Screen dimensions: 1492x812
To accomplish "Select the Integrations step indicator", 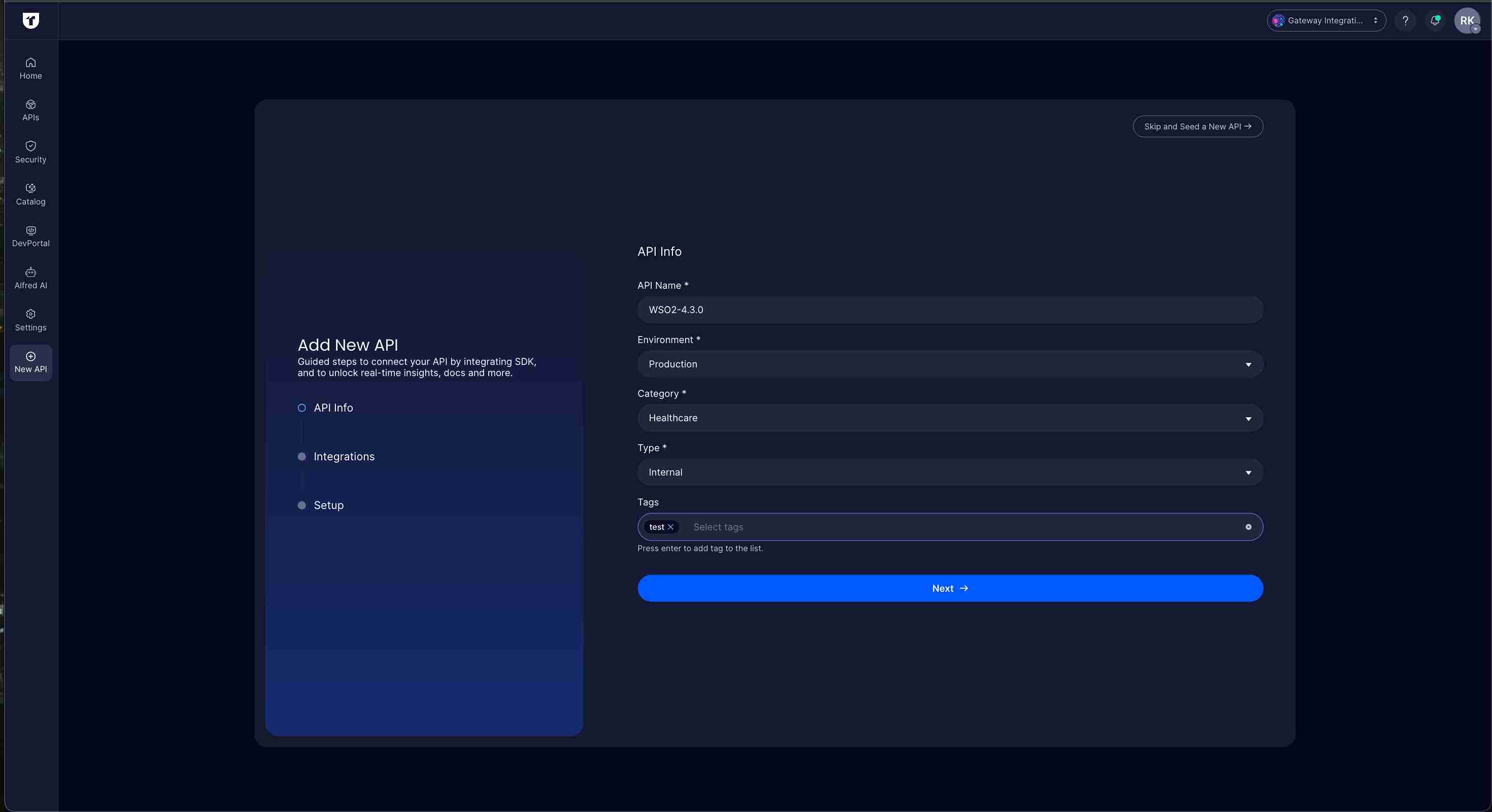I will coord(301,456).
